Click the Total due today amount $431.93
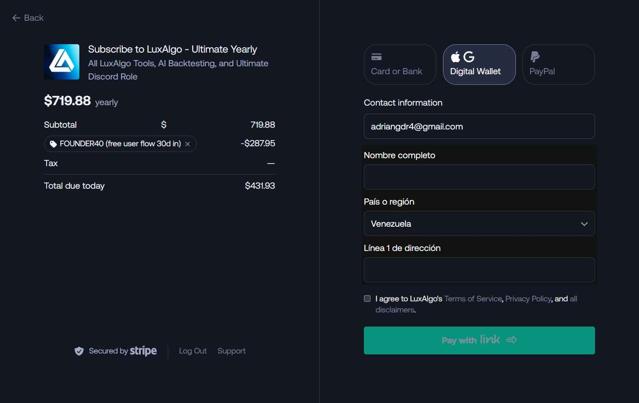The height and width of the screenshot is (403, 639). tap(260, 186)
